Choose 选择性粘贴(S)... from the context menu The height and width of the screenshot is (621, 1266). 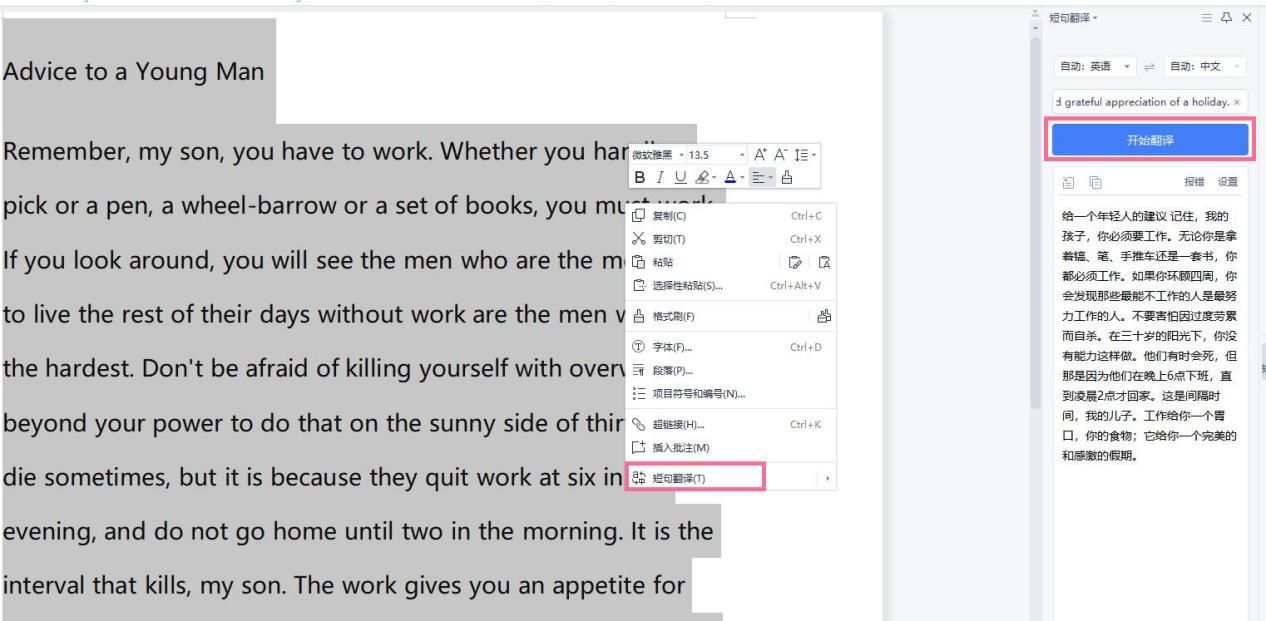click(732, 285)
